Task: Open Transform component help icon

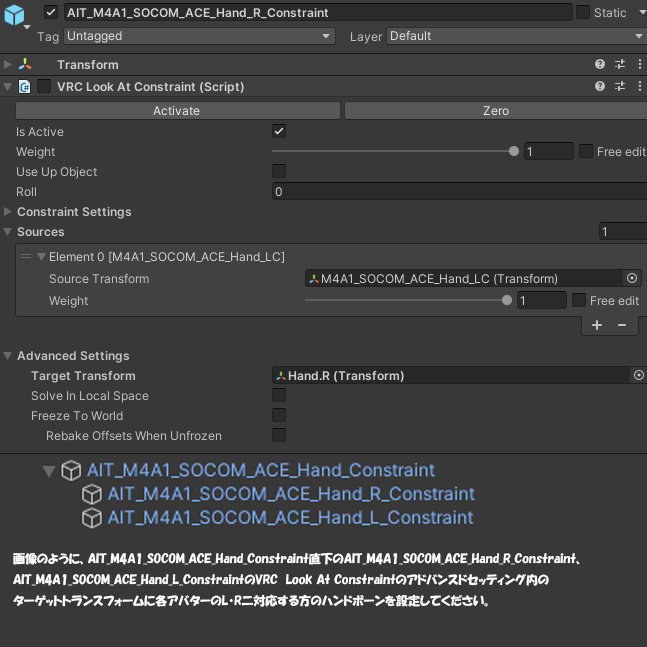Action: tap(600, 64)
